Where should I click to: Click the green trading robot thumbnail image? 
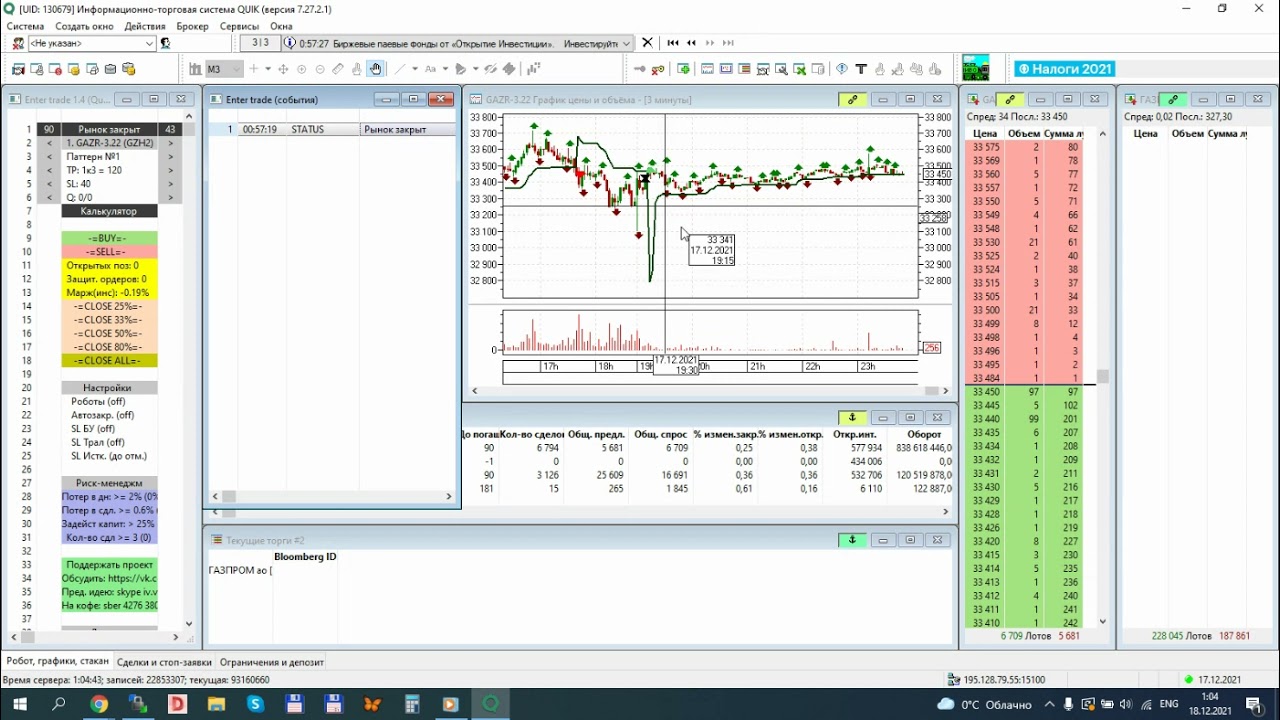pyautogui.click(x=975, y=68)
